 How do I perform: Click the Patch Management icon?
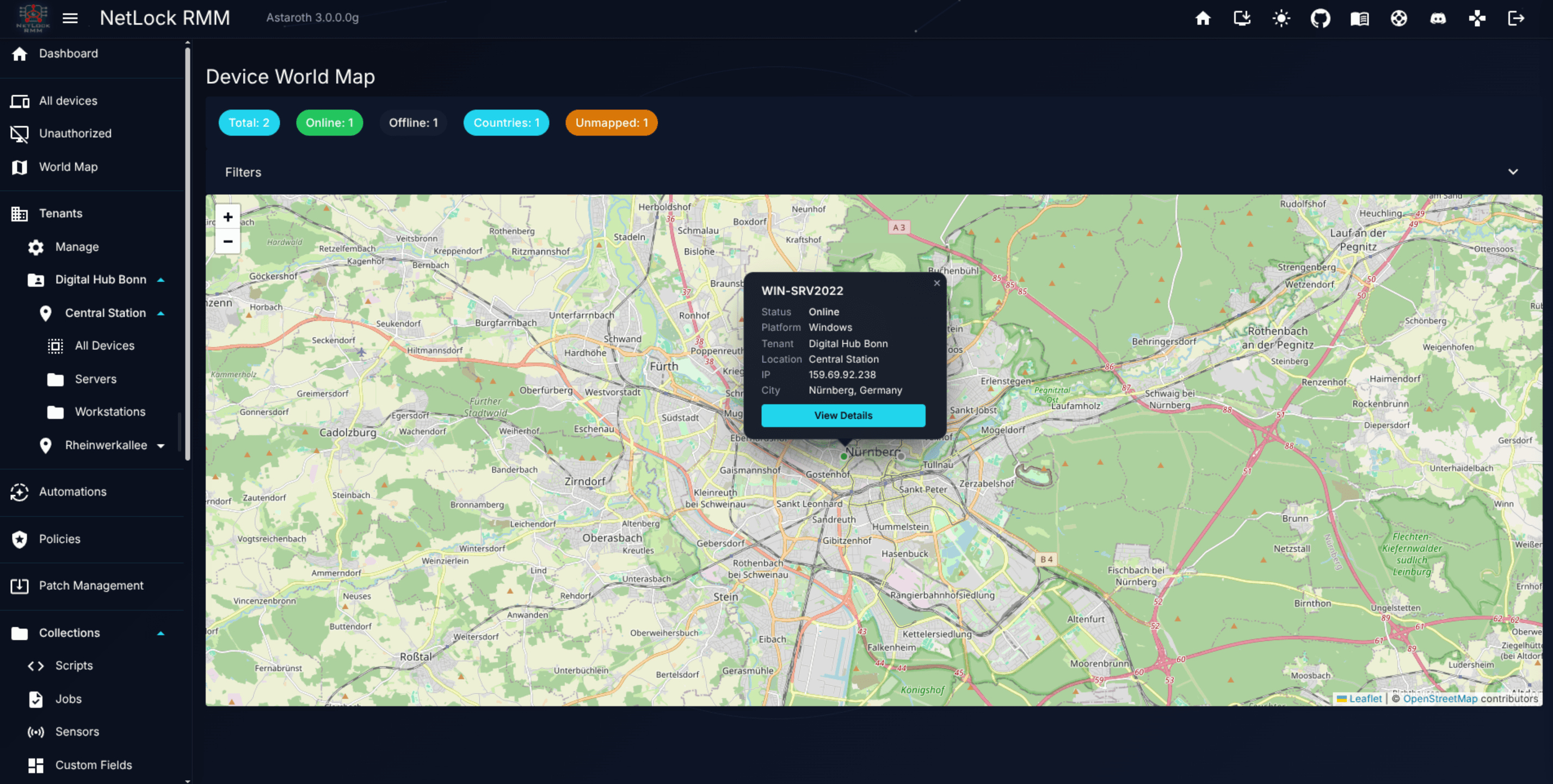pos(19,586)
